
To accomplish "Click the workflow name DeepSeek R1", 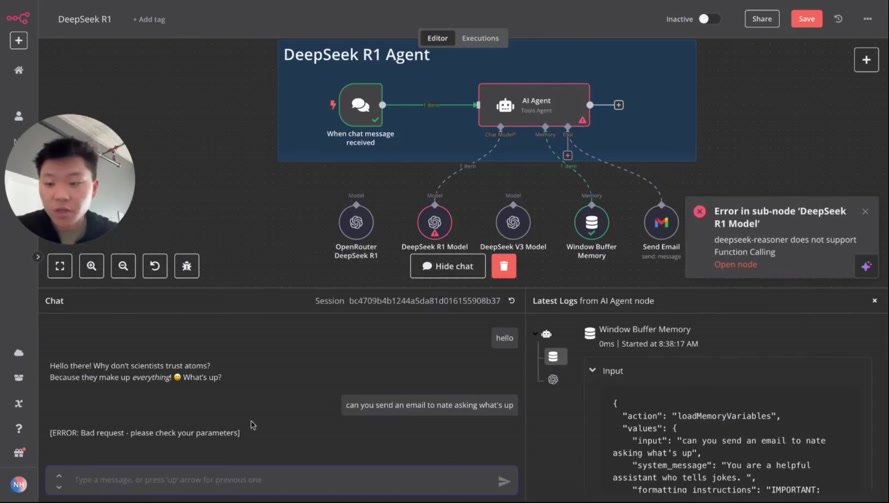I will click(x=84, y=19).
